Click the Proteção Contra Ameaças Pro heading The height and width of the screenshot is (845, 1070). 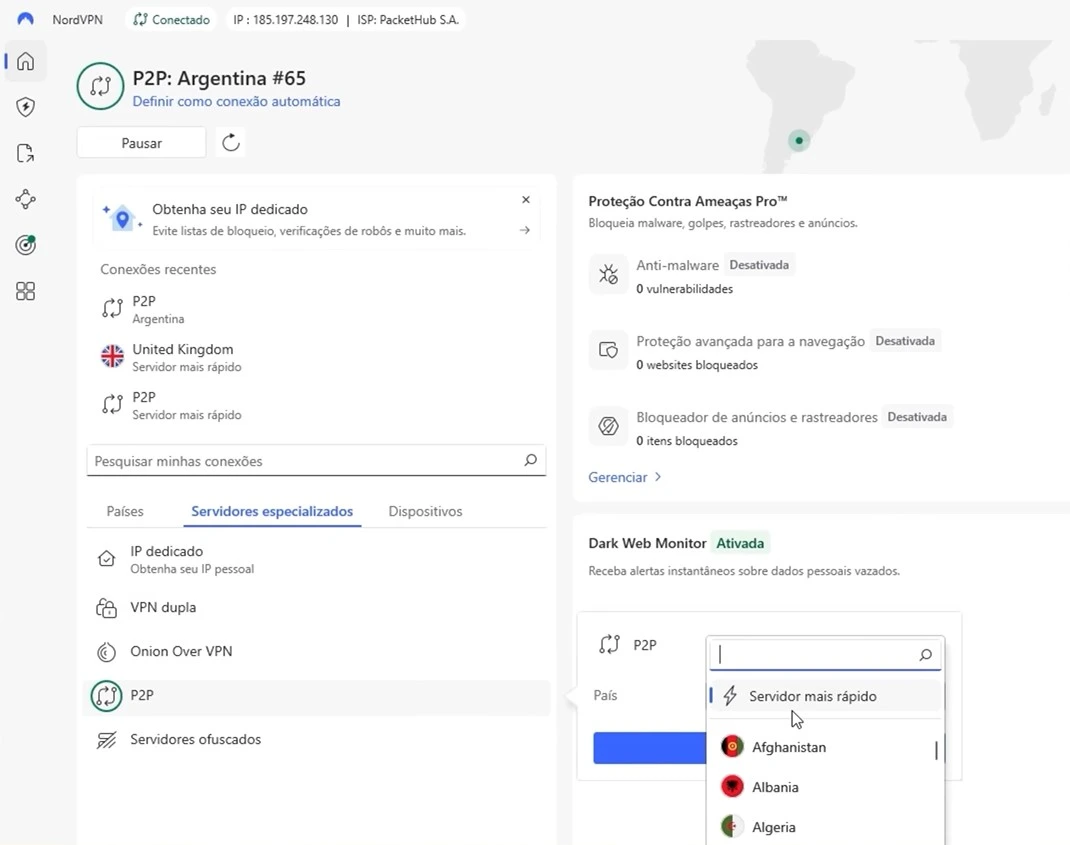(x=688, y=201)
